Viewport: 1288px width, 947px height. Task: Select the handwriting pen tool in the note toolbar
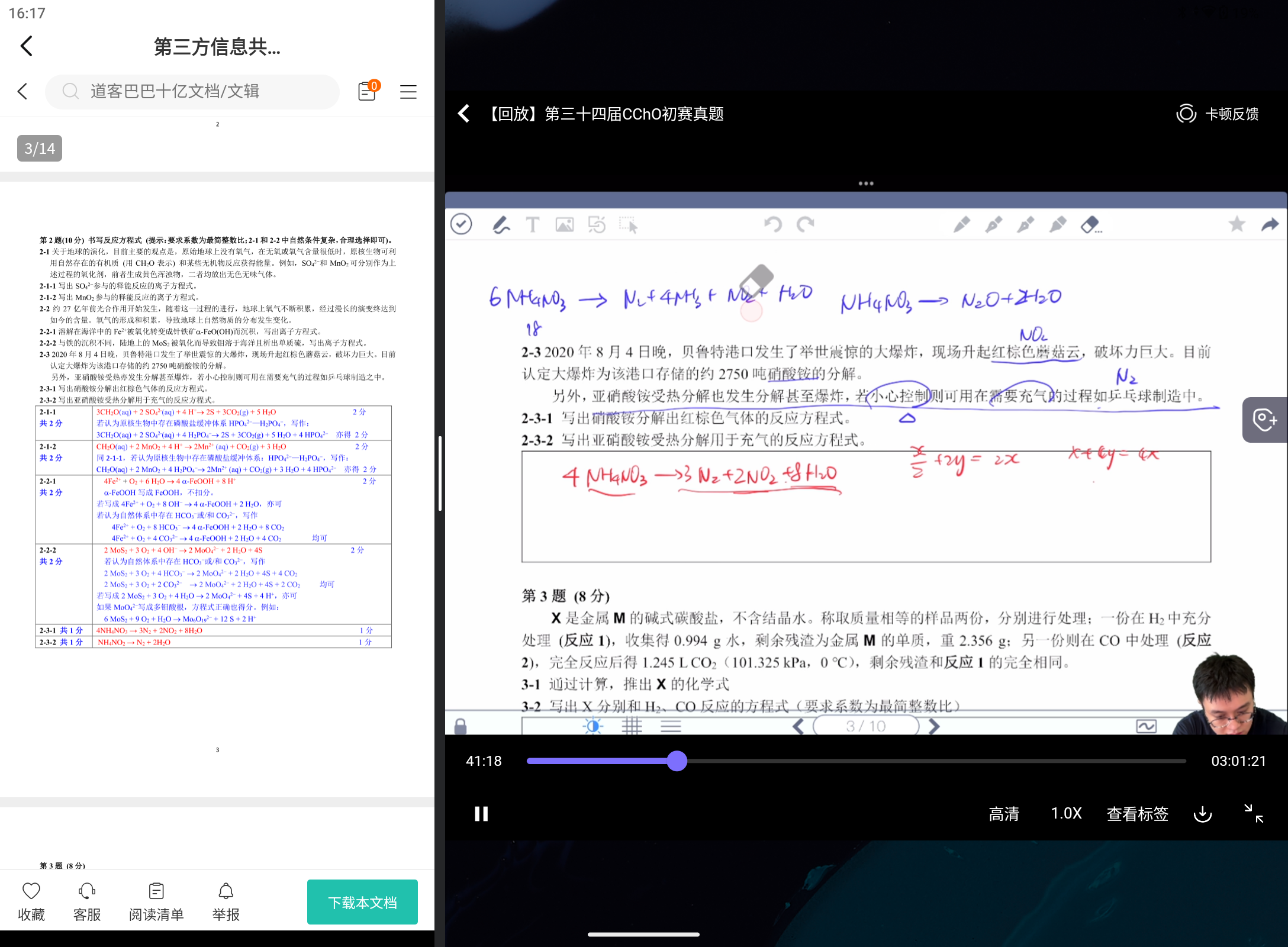click(x=501, y=224)
